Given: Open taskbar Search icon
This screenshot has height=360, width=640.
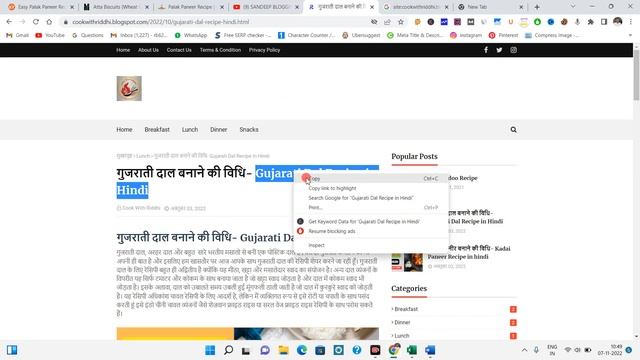Looking at the screenshot, I should [x=229, y=350].
